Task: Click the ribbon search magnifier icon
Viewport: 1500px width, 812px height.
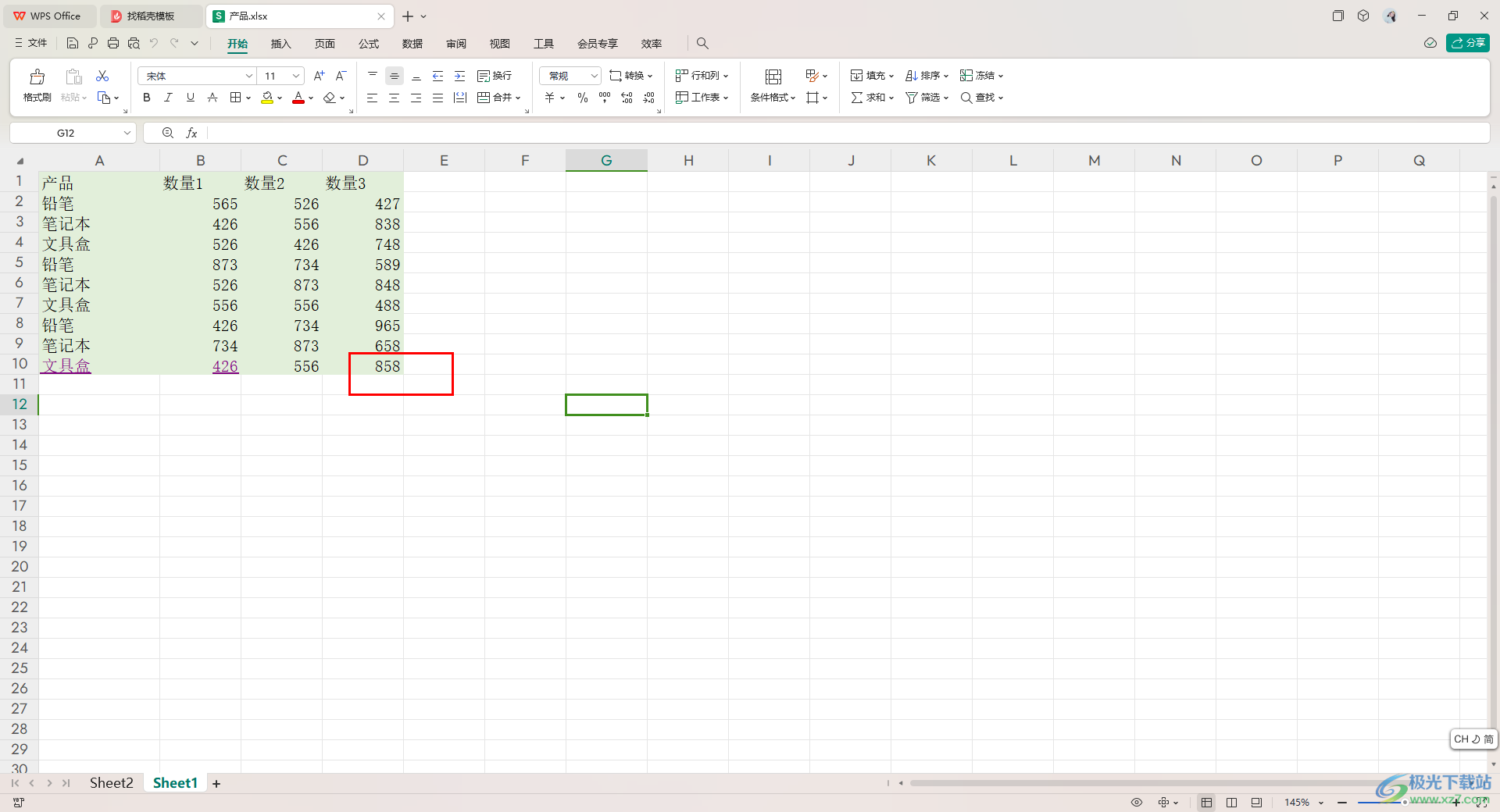Action: pos(702,44)
